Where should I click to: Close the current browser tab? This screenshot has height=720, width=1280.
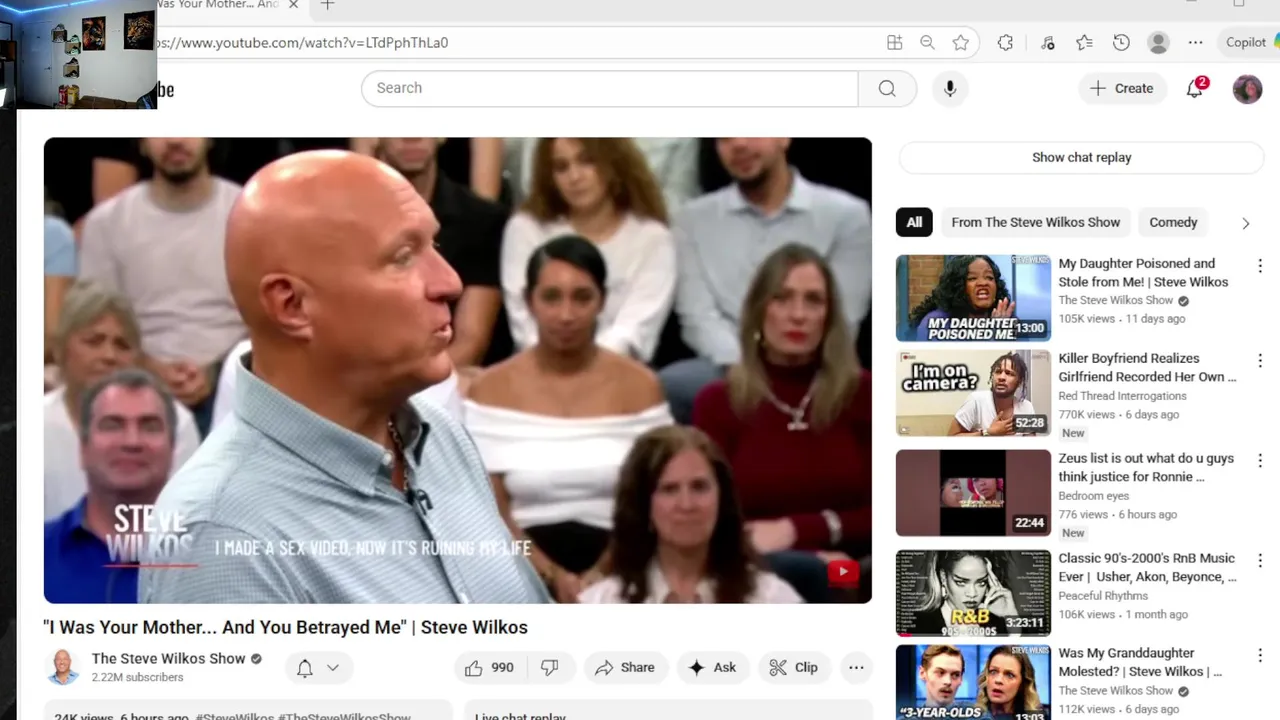click(293, 5)
